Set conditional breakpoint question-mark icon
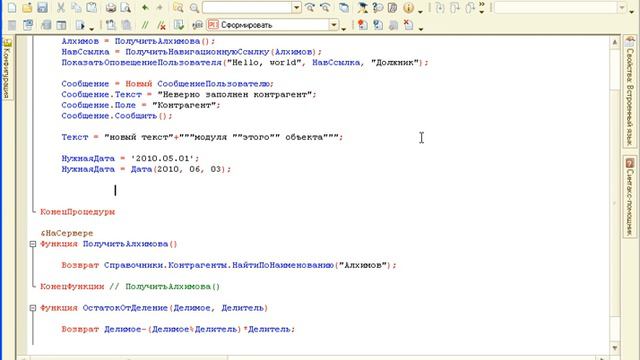This screenshot has width=640, height=360. pos(378,25)
